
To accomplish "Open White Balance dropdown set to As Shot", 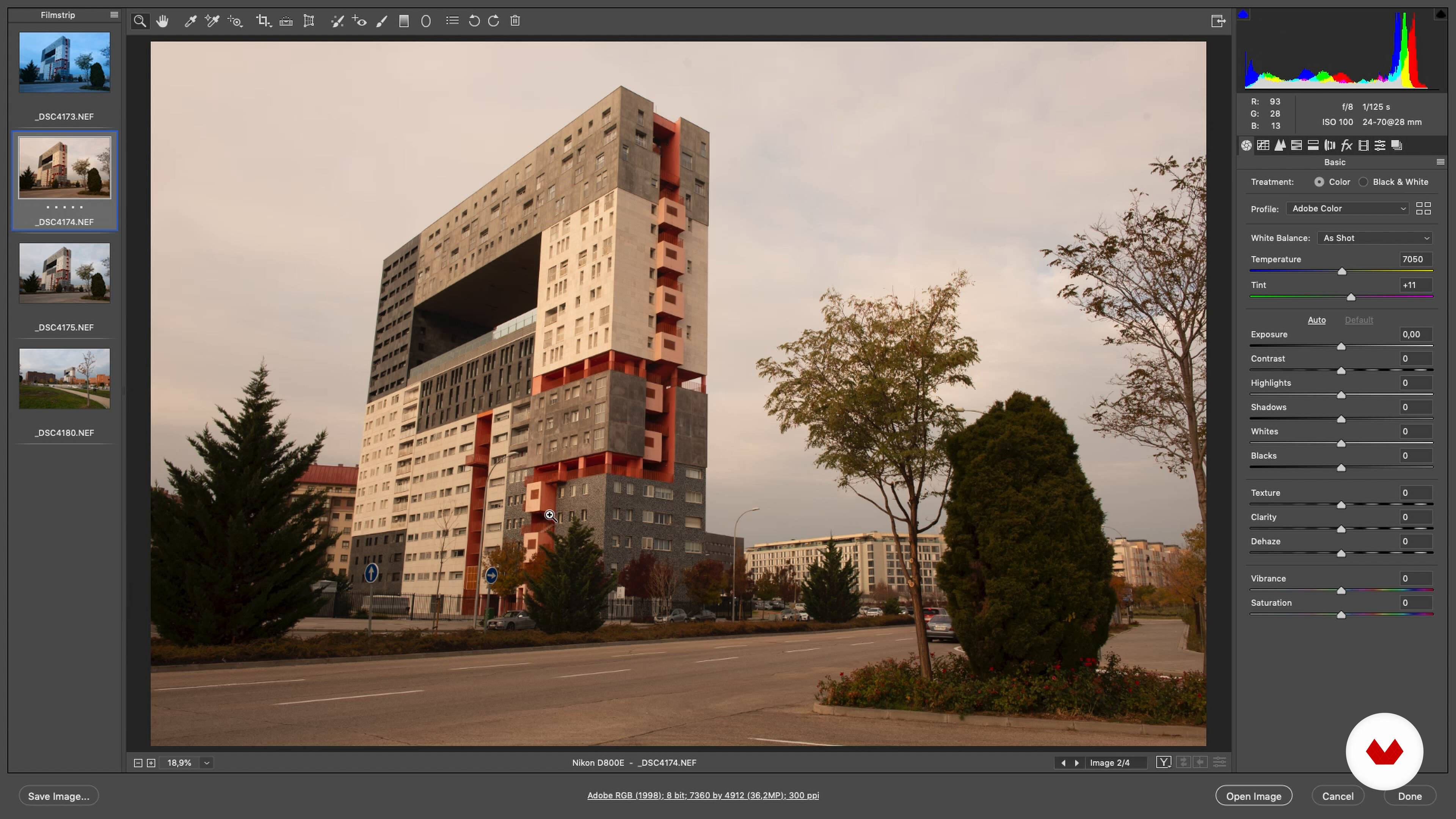I will click(x=1374, y=238).
